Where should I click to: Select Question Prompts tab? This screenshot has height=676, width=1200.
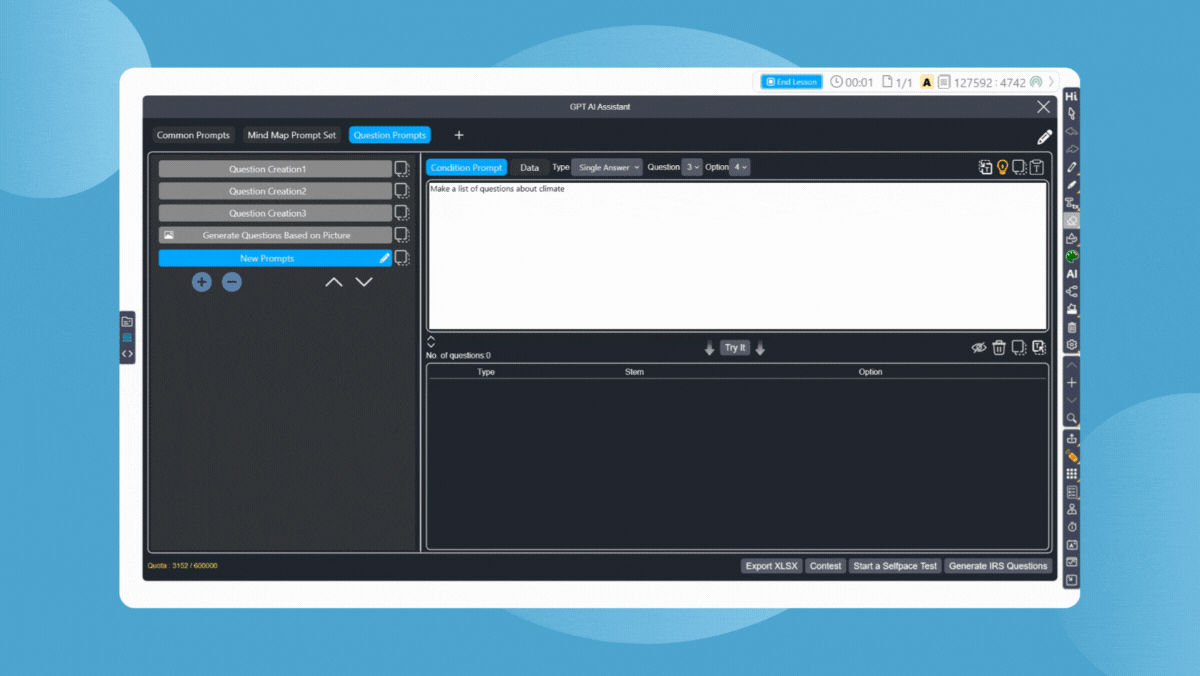390,135
